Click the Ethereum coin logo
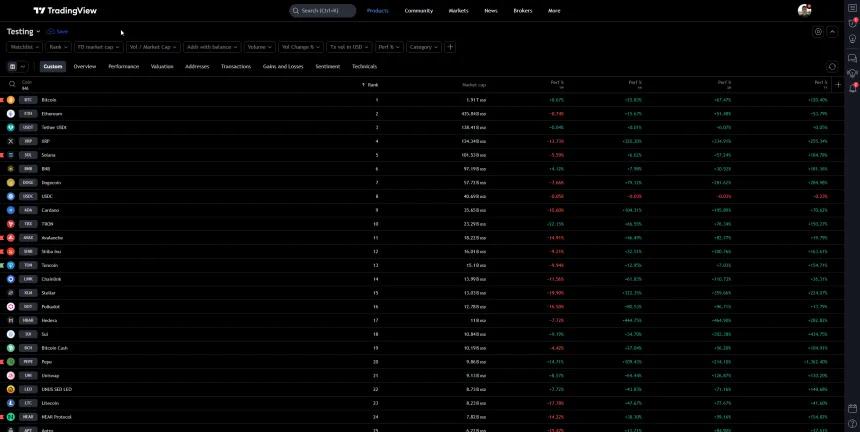The image size is (860, 432). coord(11,113)
